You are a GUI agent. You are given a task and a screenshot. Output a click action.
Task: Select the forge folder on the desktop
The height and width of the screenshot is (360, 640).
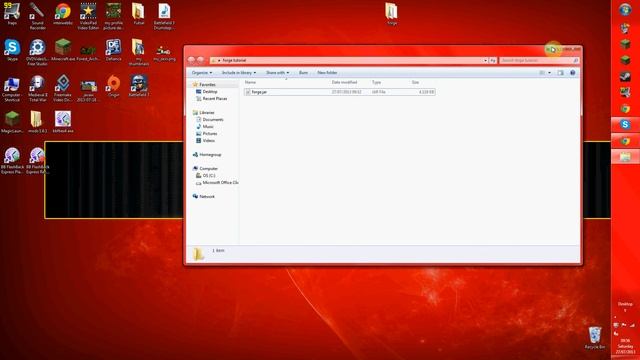tap(391, 13)
